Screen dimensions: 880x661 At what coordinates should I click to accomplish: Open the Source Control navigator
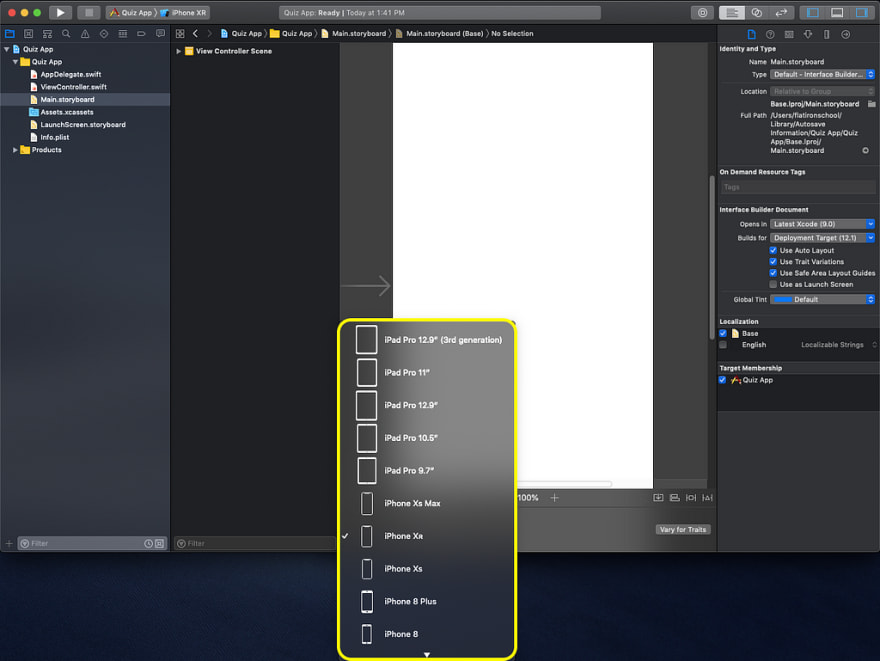pos(29,34)
